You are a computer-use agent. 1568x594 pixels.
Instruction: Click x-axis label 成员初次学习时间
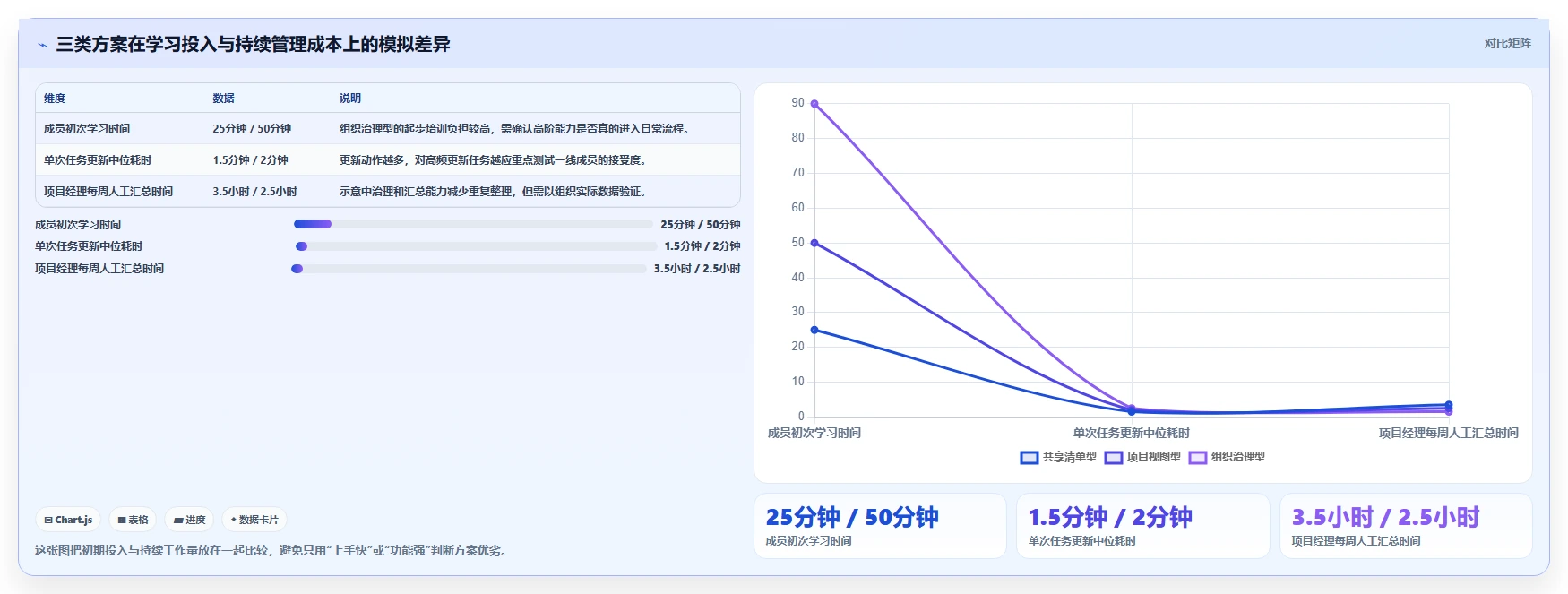pyautogui.click(x=814, y=433)
